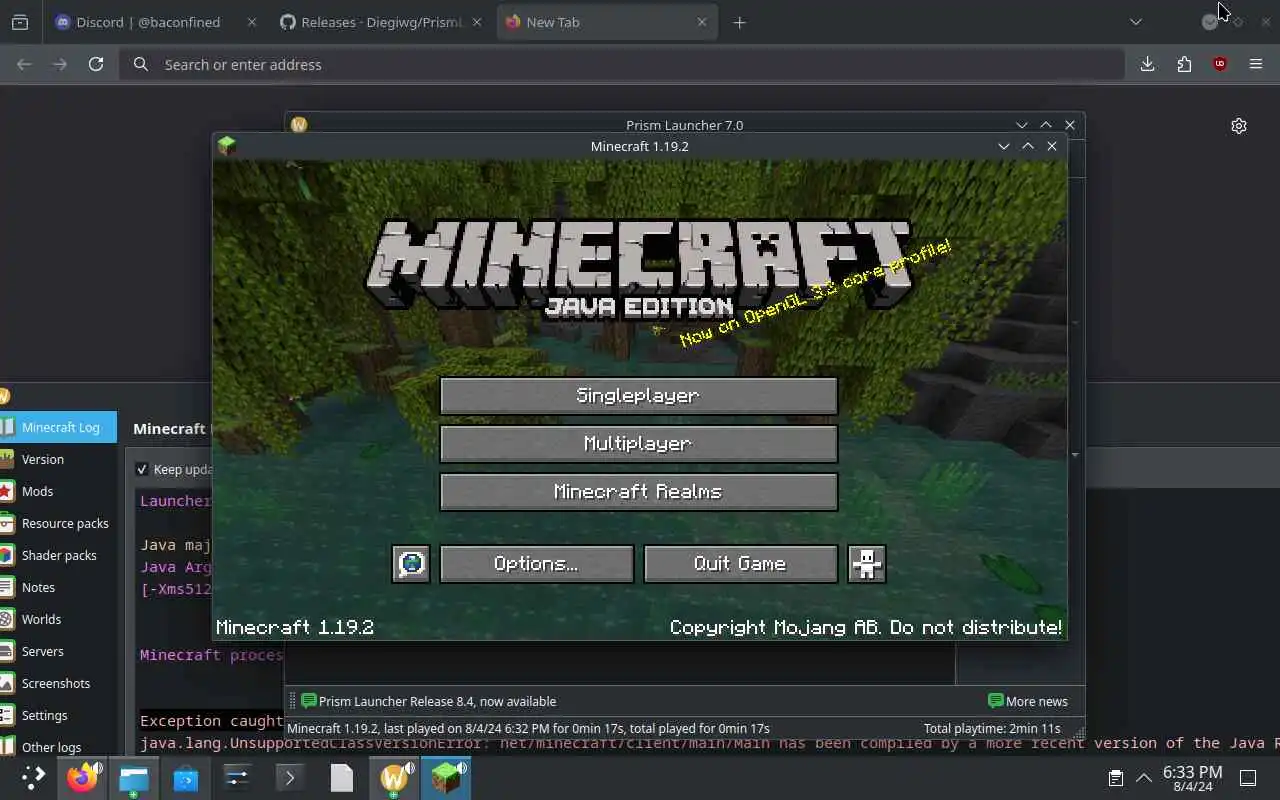List all tabs dropdown arrow
The height and width of the screenshot is (800, 1280).
pyautogui.click(x=1135, y=22)
